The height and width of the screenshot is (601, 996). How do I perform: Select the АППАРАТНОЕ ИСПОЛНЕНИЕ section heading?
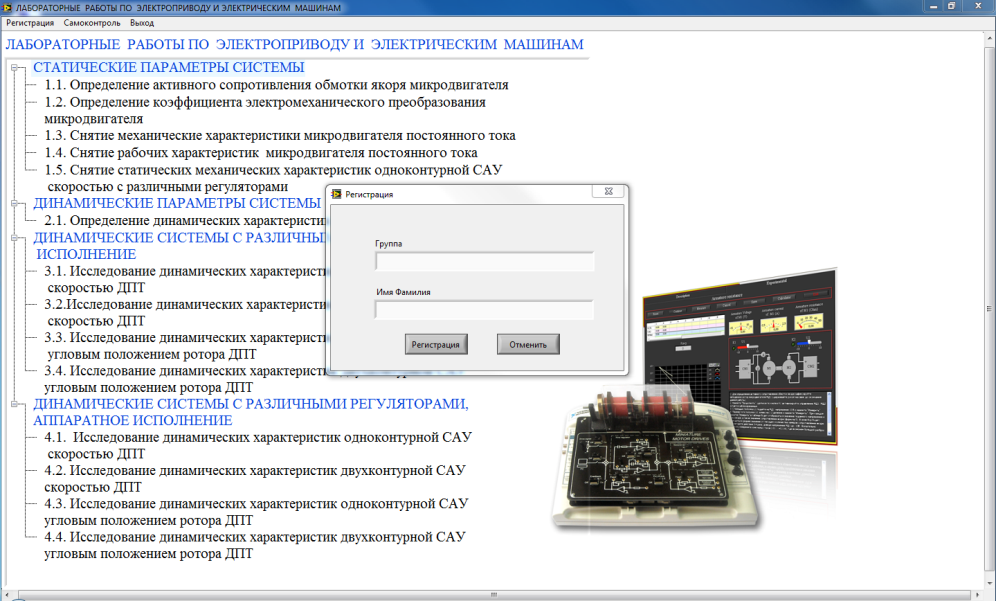(x=251, y=412)
